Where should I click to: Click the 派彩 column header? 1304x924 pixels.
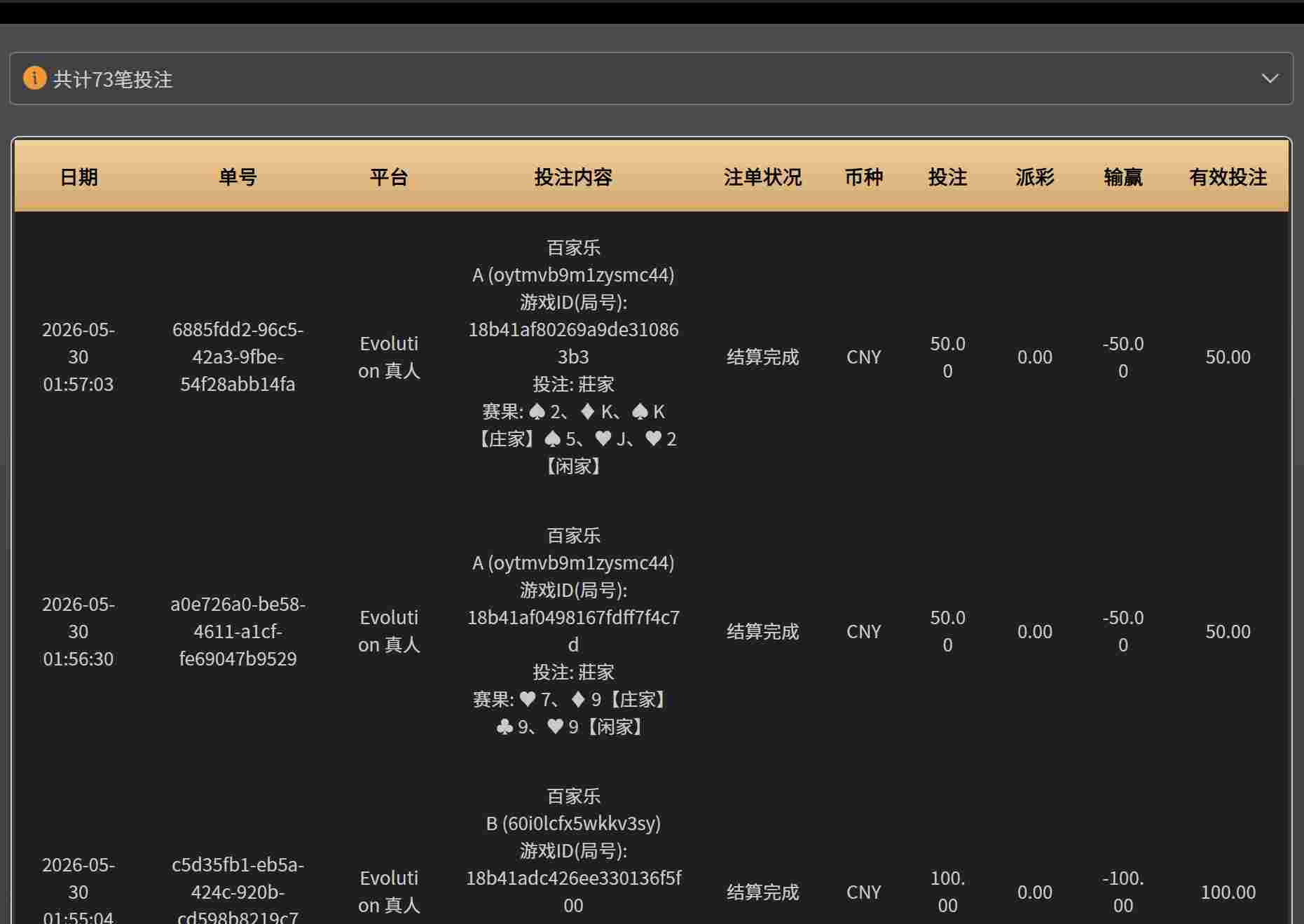point(1035,177)
